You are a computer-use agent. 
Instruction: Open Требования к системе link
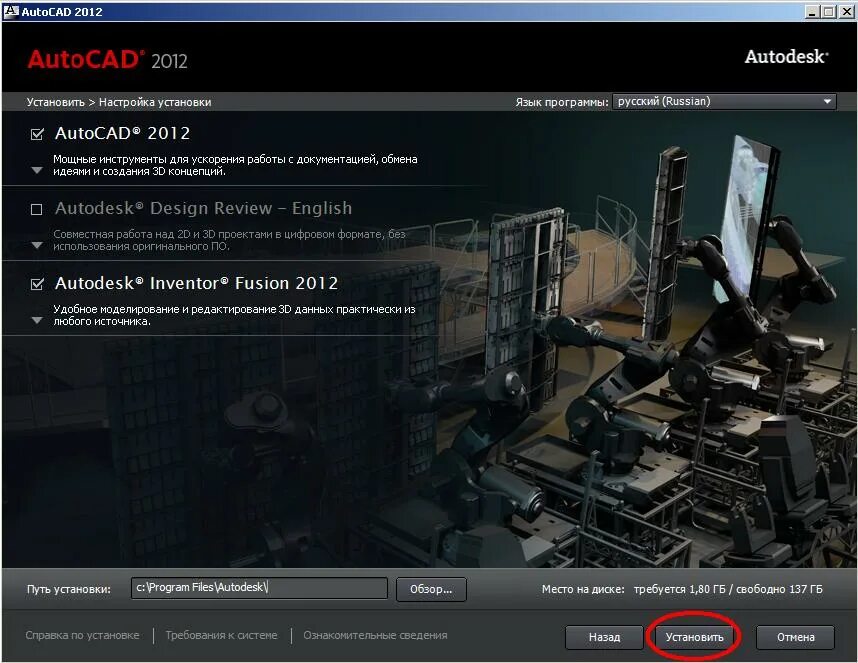[221, 635]
